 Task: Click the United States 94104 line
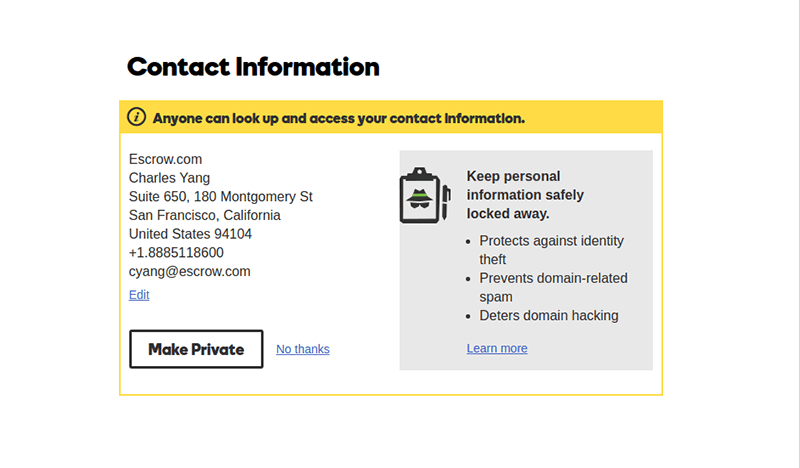point(190,234)
